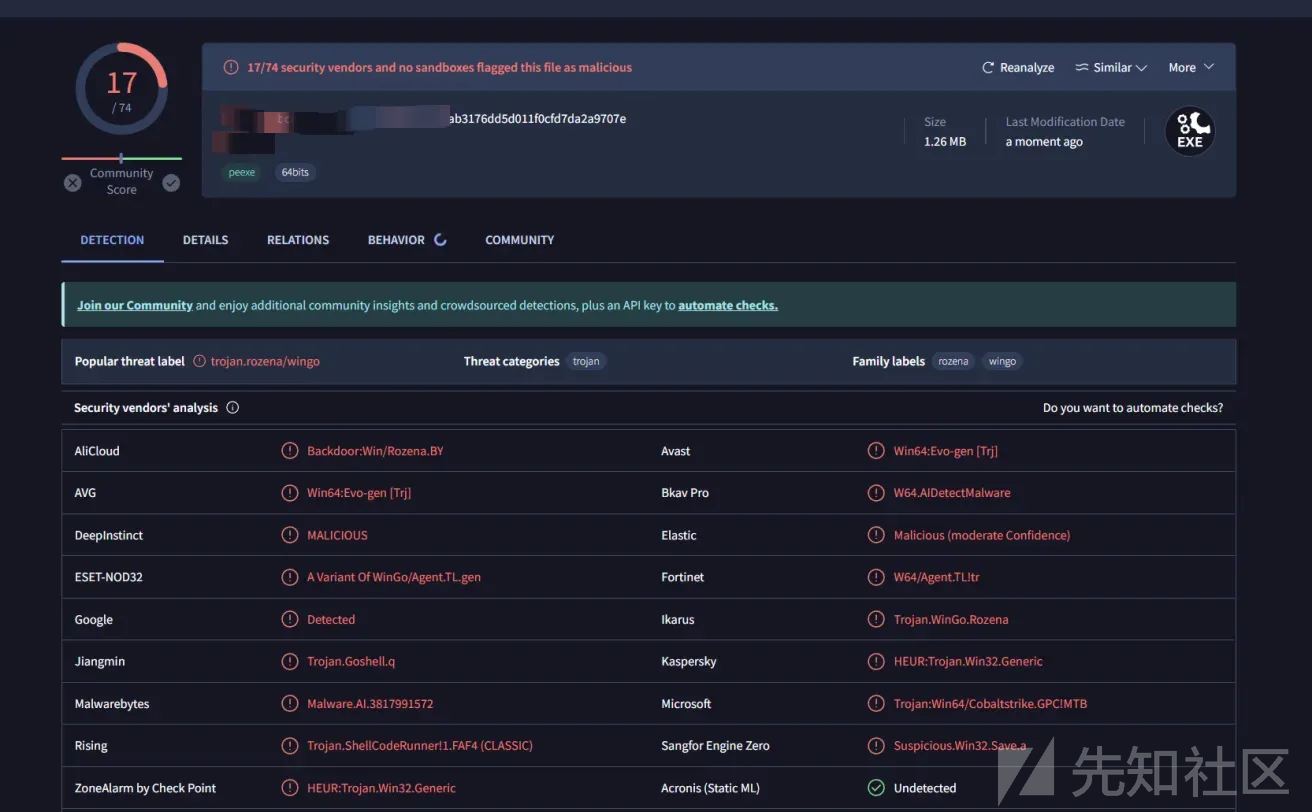Click the warning icon in the header alert banner
The width and height of the screenshot is (1312, 812).
[x=231, y=68]
